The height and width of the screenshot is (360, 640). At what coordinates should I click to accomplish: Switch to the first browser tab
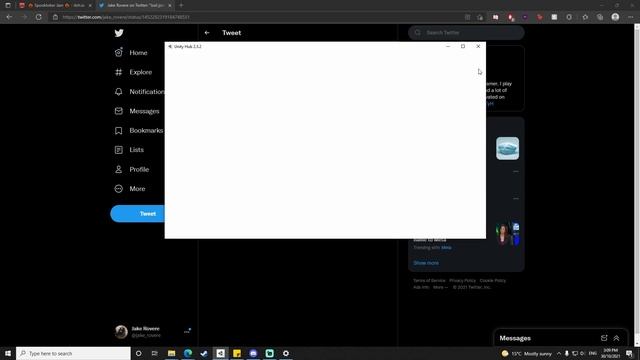[55, 5]
